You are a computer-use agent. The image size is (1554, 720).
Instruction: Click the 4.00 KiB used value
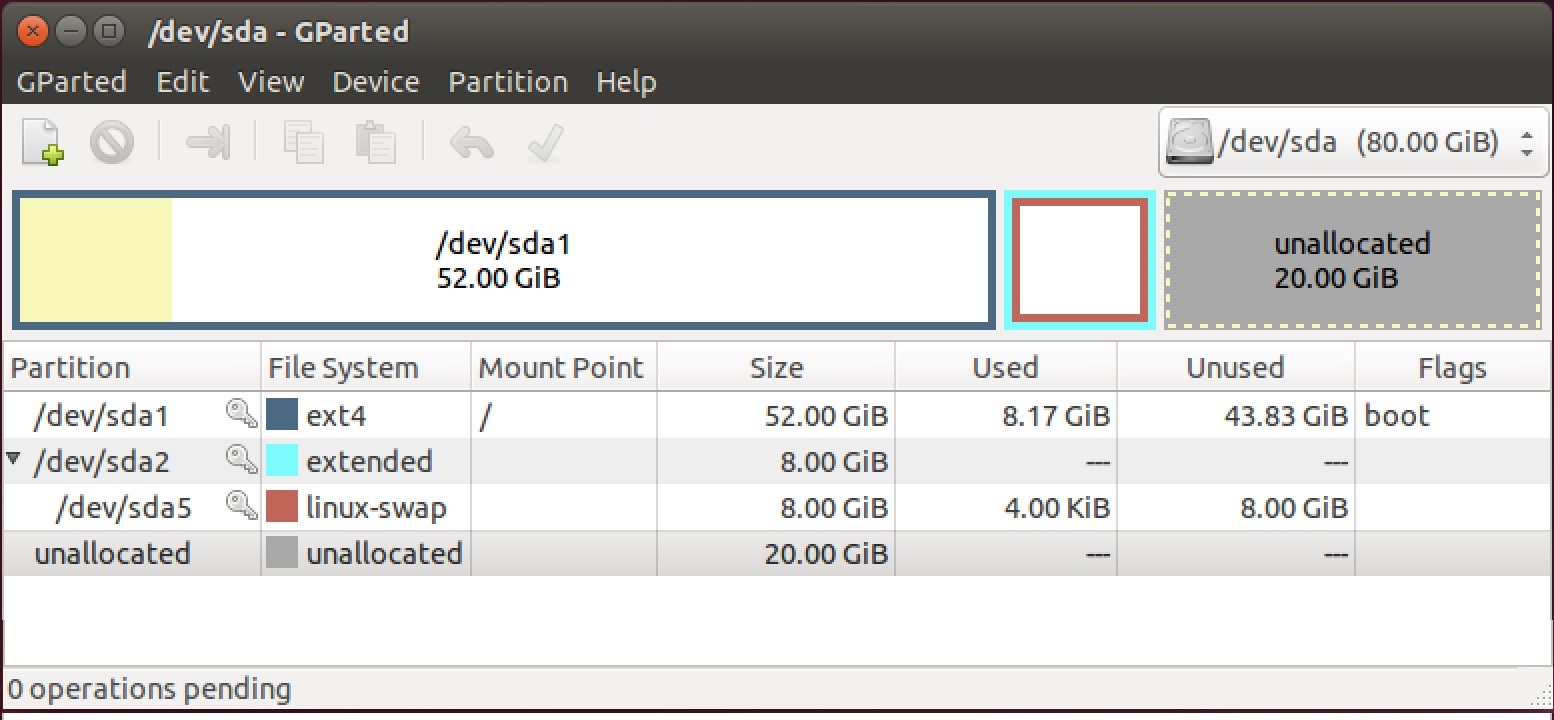[x=1057, y=508]
